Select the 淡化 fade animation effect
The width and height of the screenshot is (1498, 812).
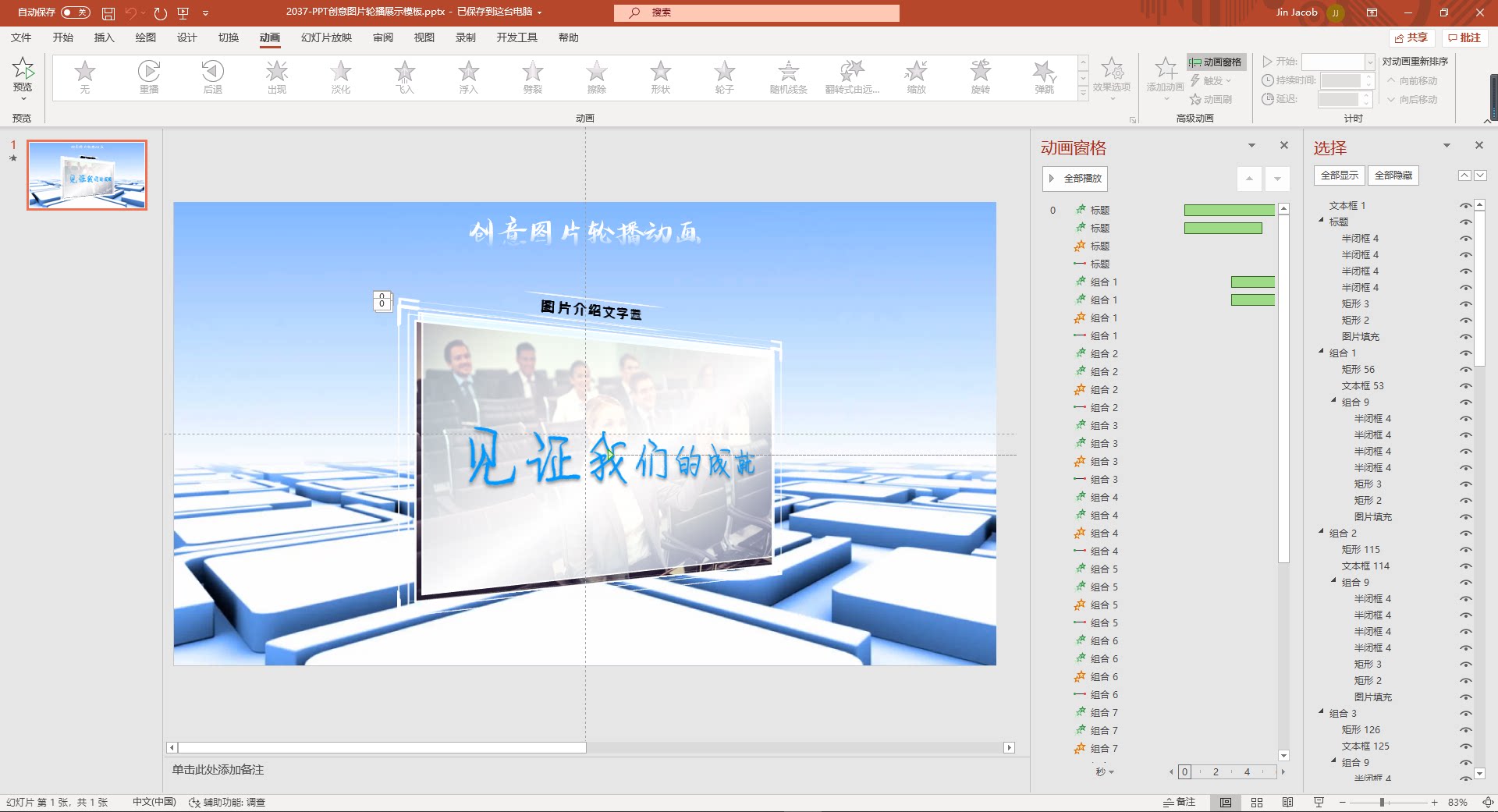coord(341,77)
